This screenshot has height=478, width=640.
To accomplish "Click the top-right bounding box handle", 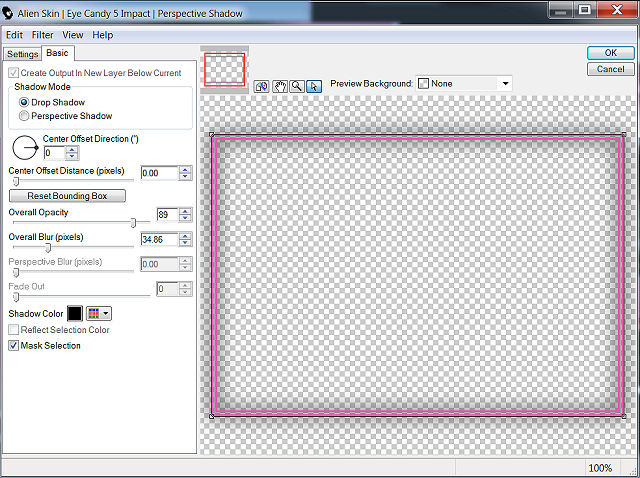I will [x=624, y=134].
